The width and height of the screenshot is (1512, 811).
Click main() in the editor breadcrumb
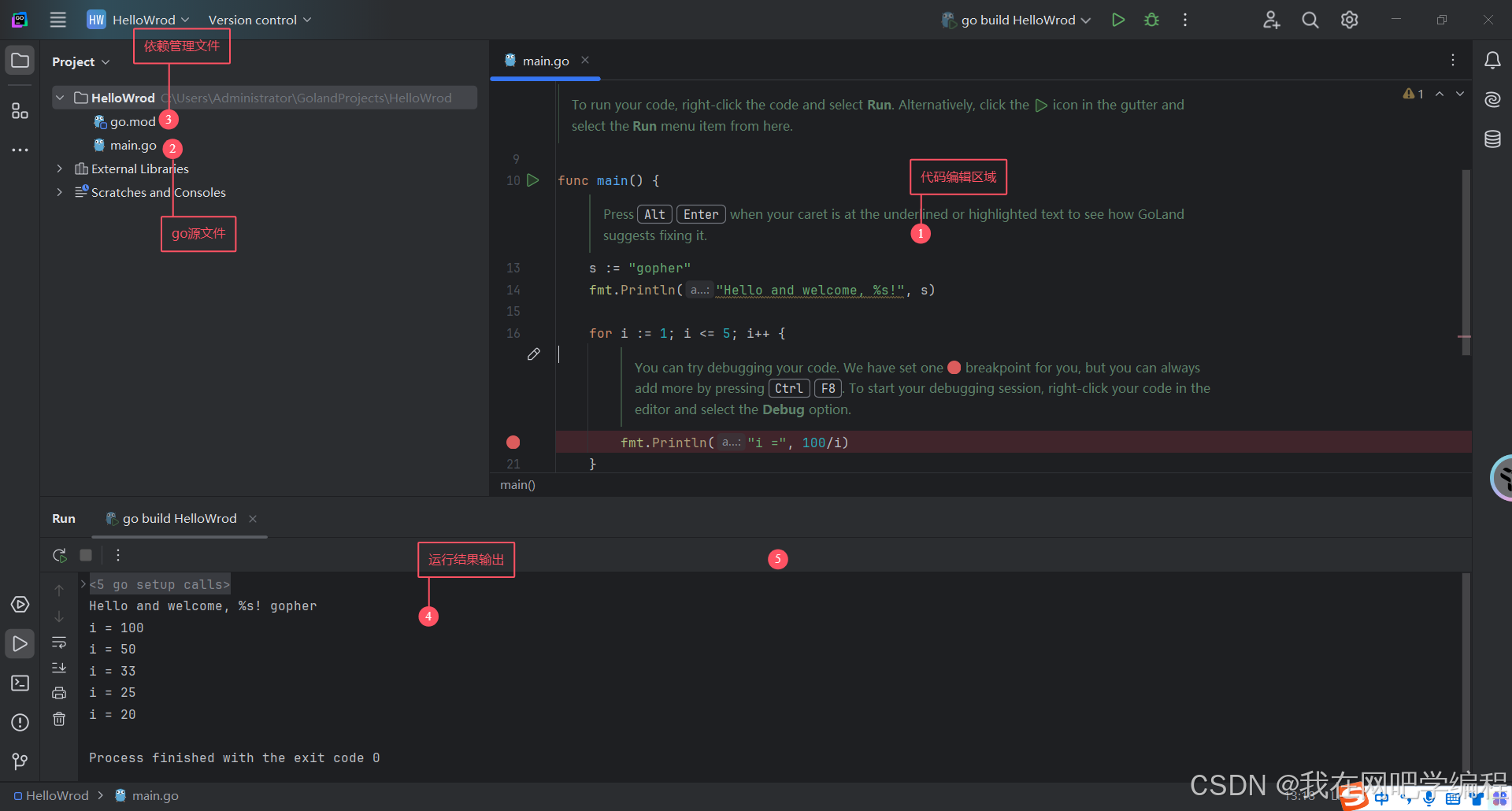pos(517,485)
